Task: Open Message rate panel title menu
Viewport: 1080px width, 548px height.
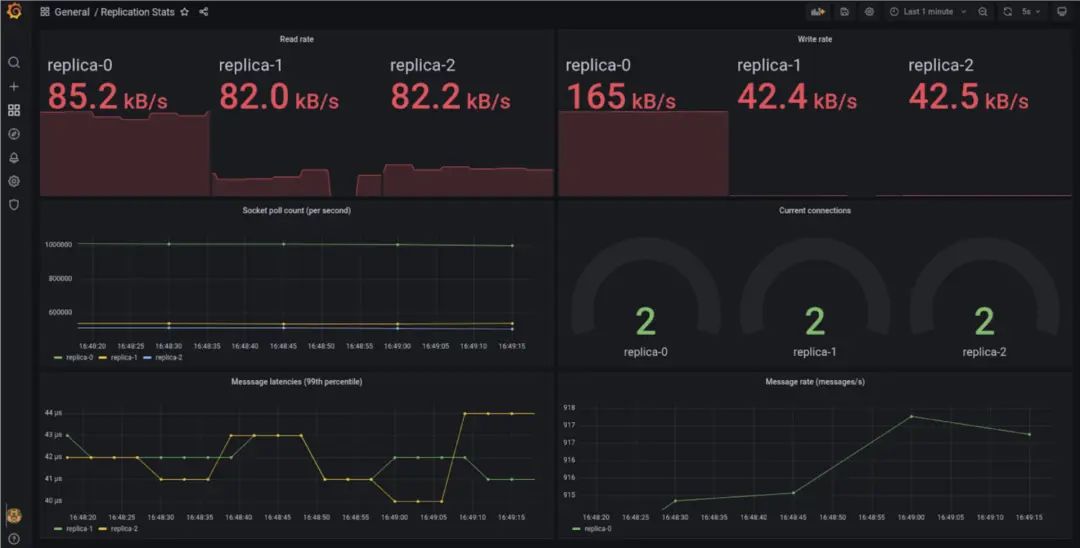Action: click(x=815, y=381)
